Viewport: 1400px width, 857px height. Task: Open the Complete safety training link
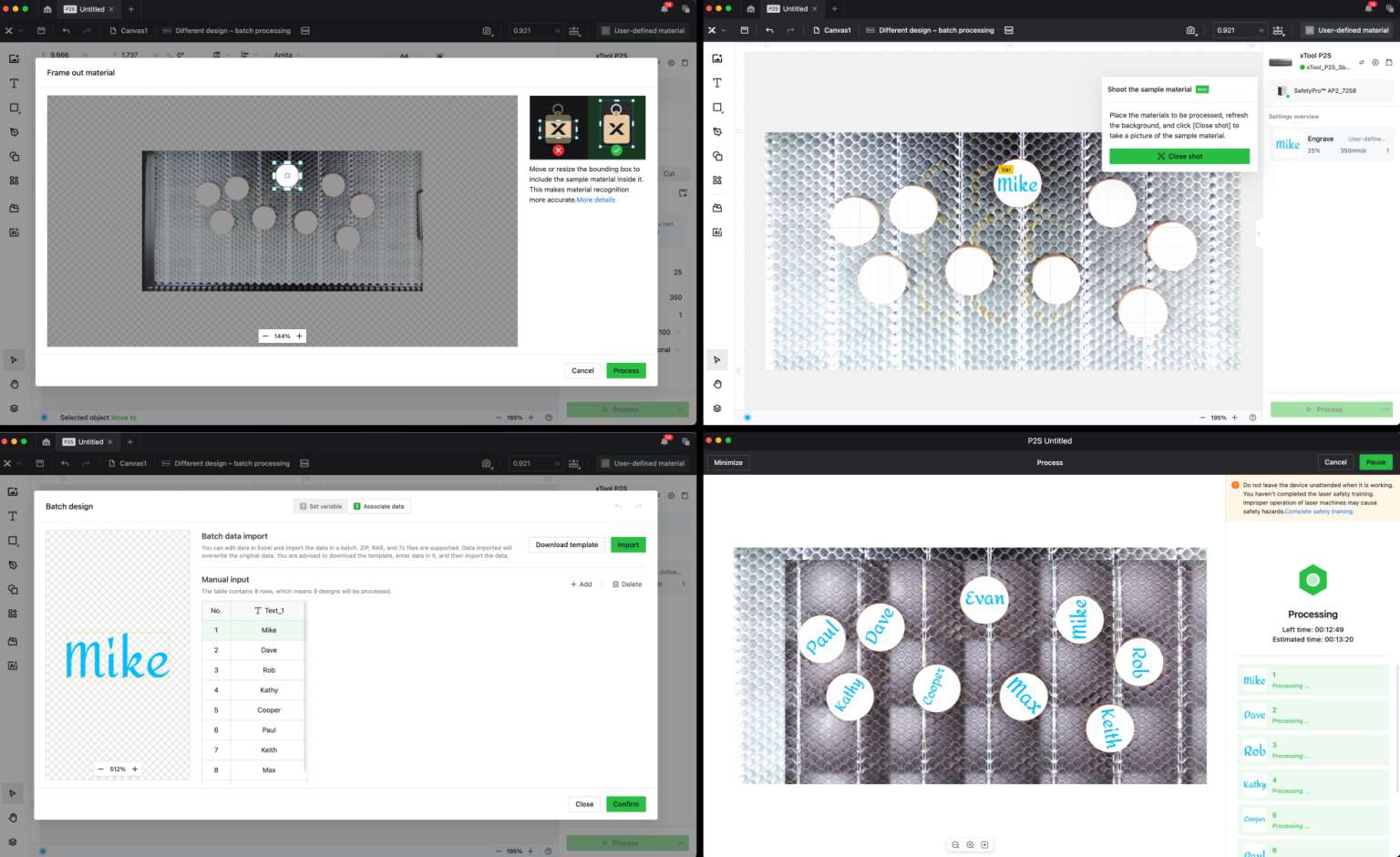tap(1318, 511)
